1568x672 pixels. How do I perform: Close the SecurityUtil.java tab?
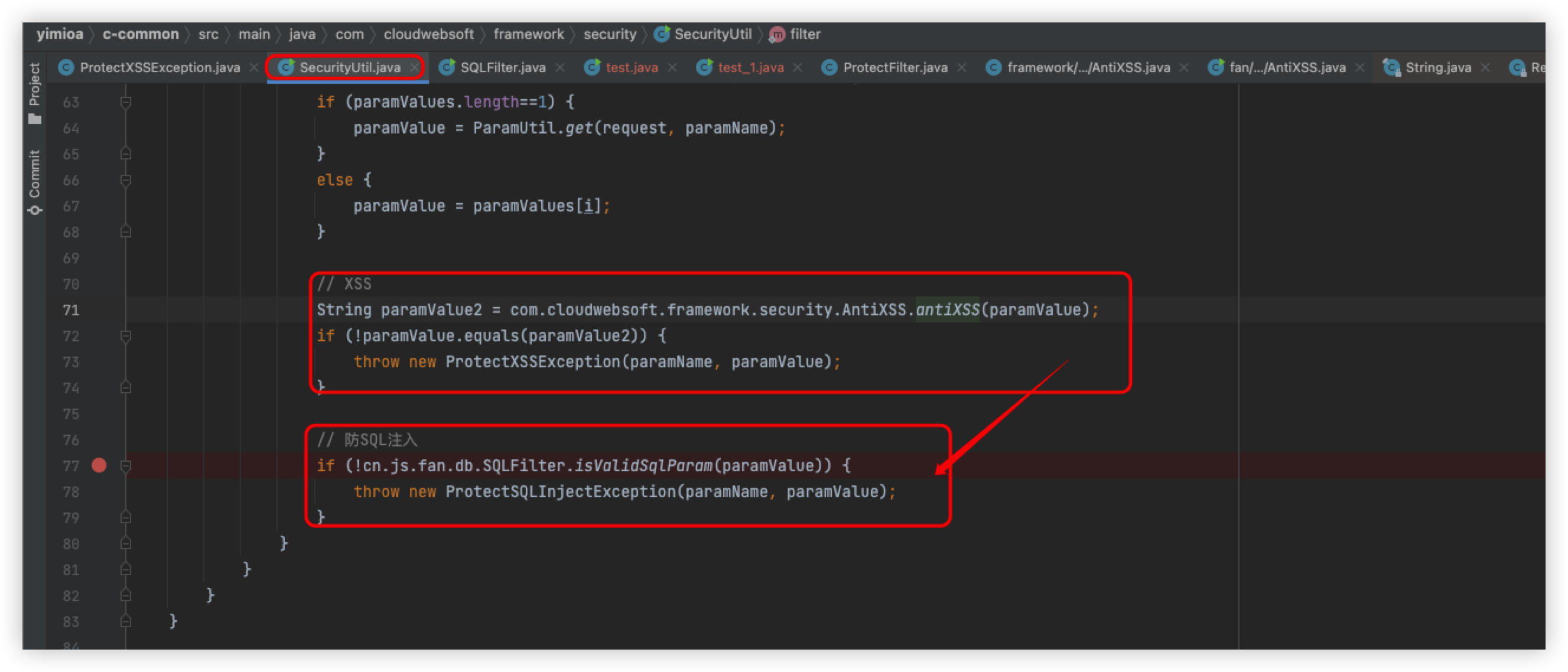415,67
